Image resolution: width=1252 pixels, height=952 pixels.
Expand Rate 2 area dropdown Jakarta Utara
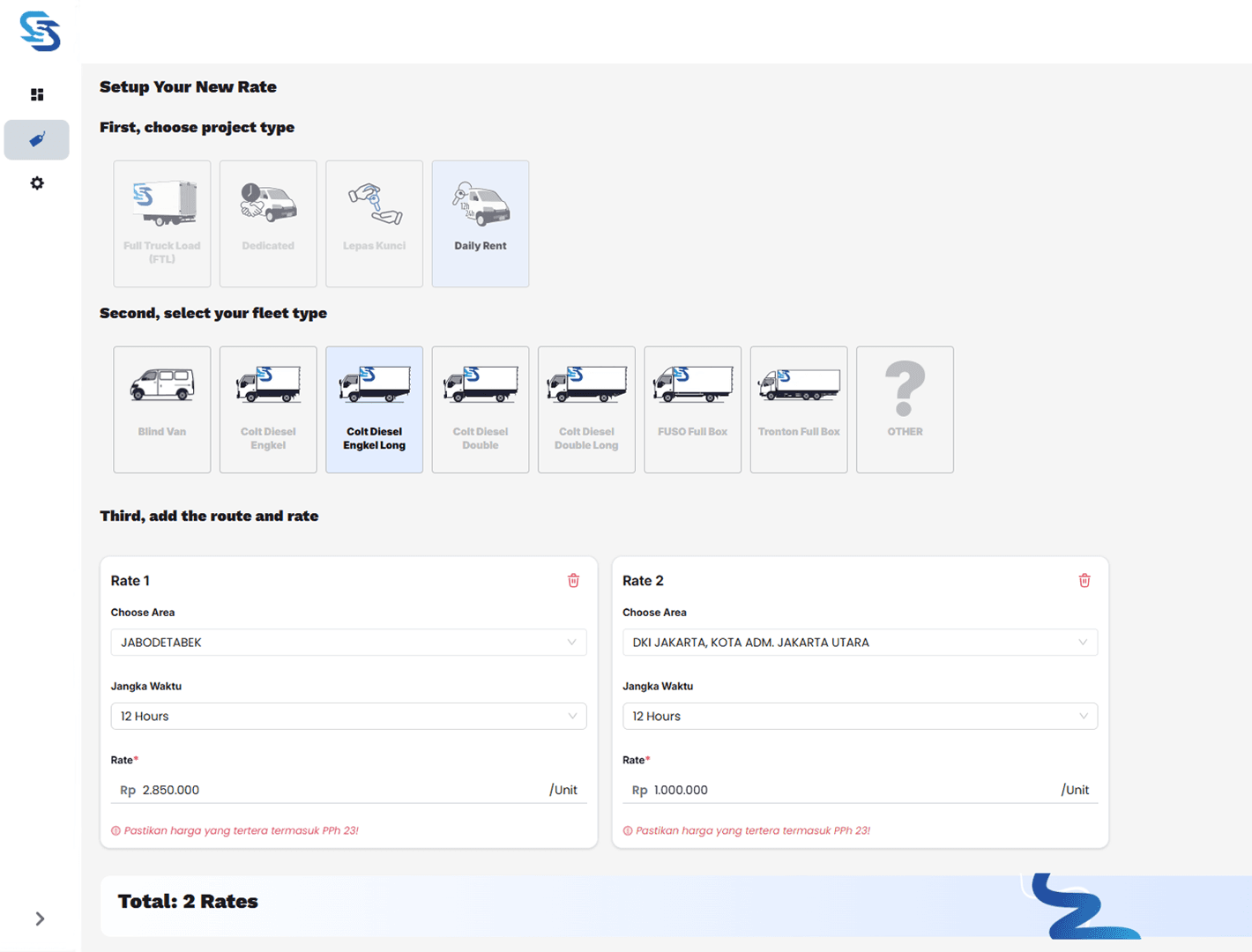coord(860,643)
